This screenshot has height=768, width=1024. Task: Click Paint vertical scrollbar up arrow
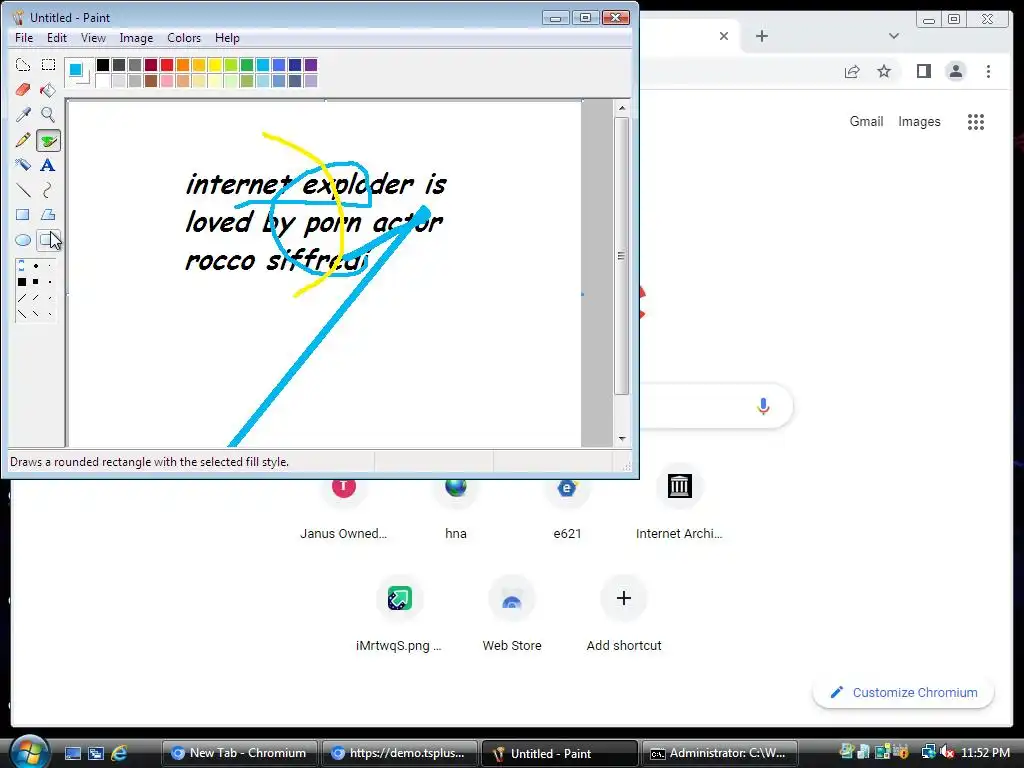[622, 108]
